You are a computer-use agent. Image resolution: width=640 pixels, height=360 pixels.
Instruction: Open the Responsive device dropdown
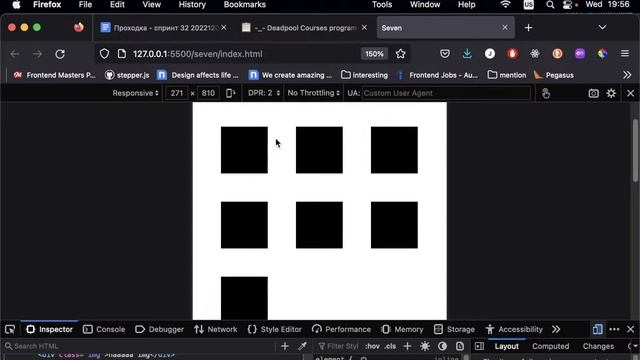coord(136,93)
